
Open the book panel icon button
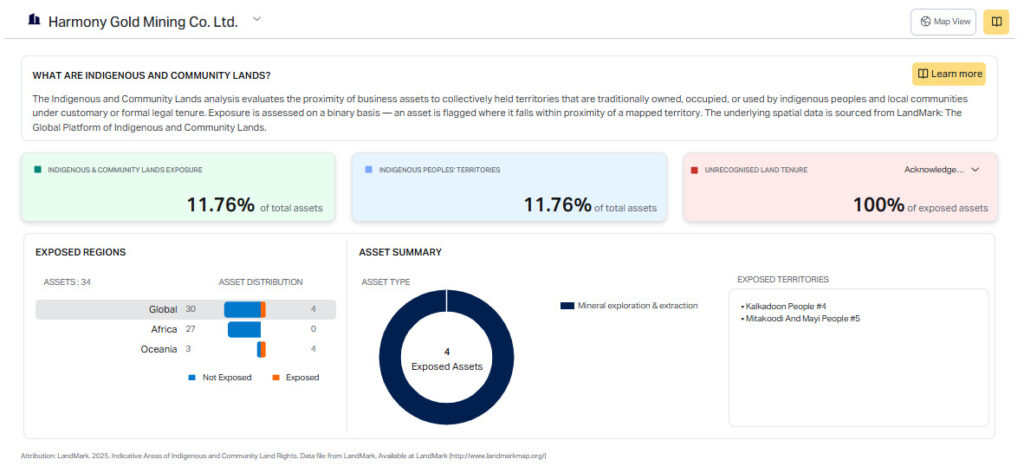pos(996,22)
